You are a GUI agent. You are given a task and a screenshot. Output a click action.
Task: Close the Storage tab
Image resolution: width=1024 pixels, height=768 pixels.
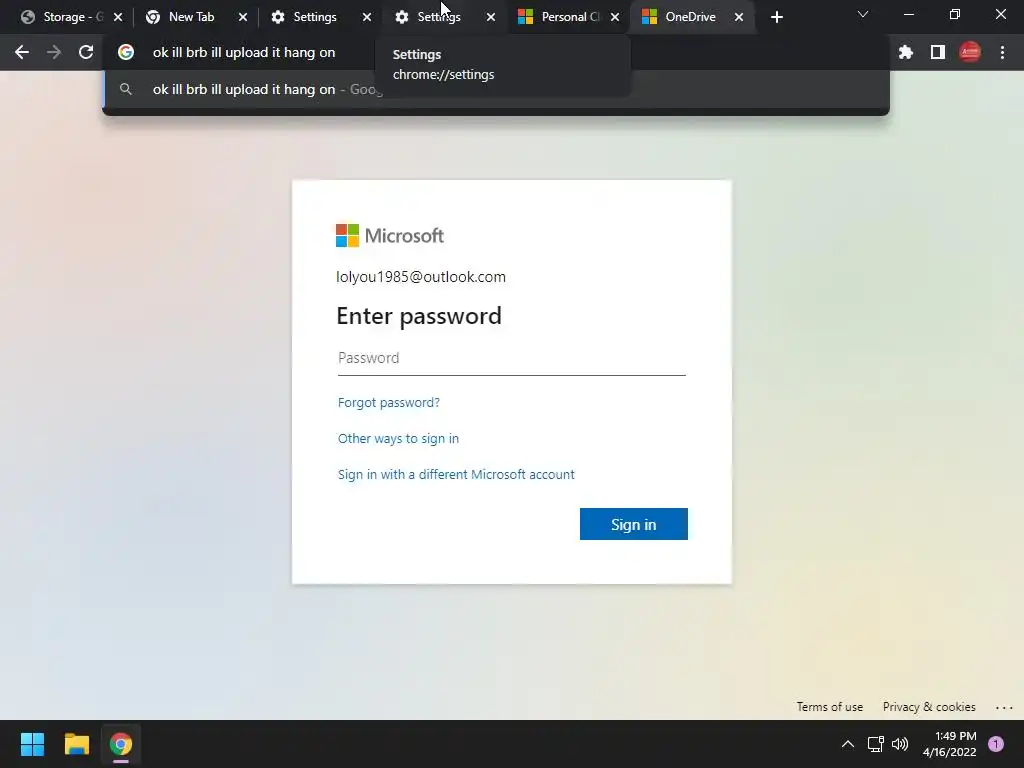coord(118,17)
